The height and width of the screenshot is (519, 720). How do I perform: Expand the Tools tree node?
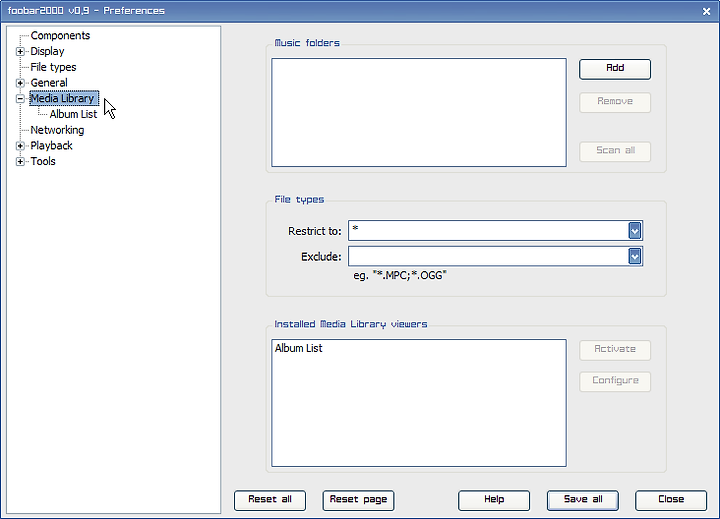click(x=20, y=162)
